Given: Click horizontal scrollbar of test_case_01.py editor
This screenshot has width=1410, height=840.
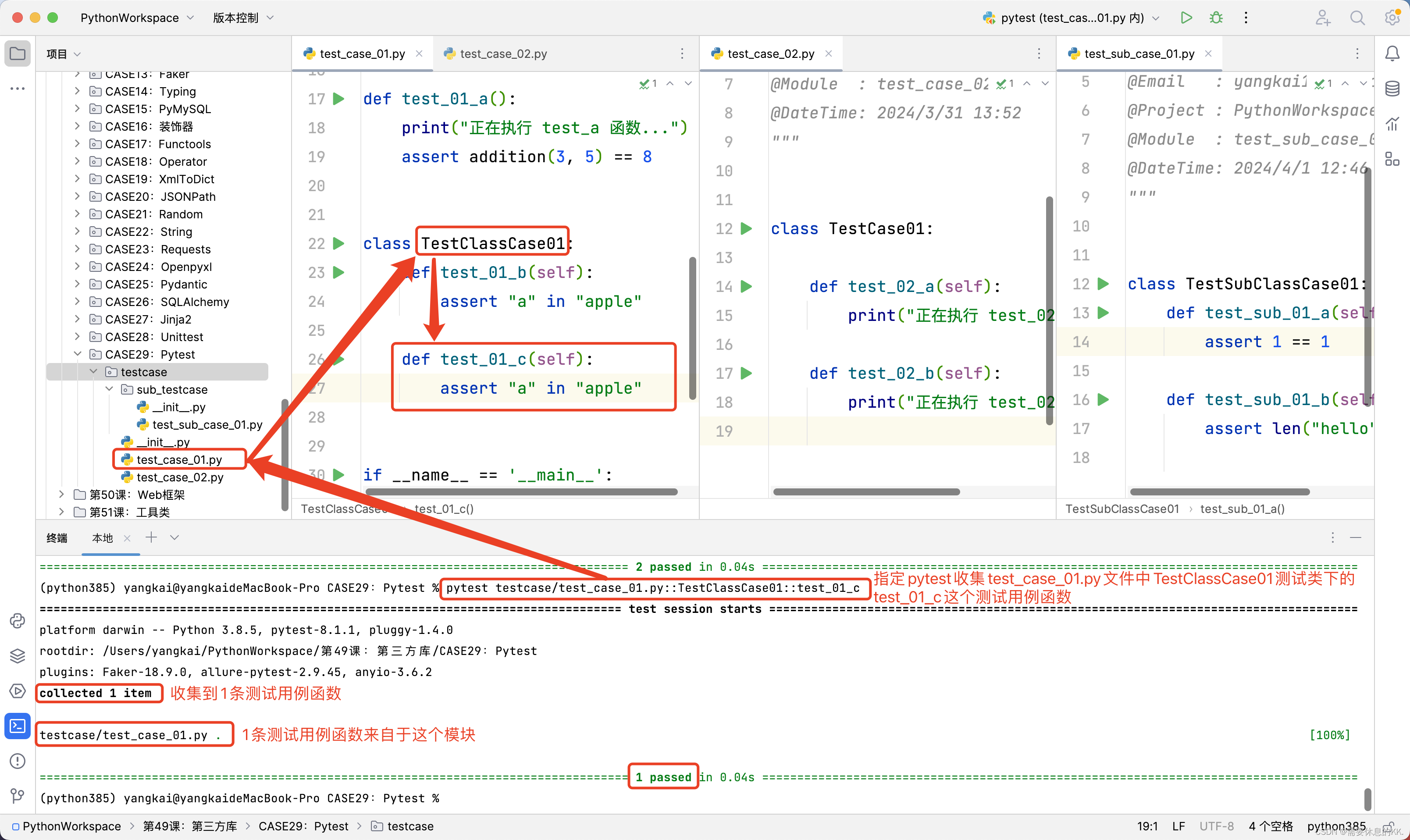Looking at the screenshot, I should click(x=521, y=492).
